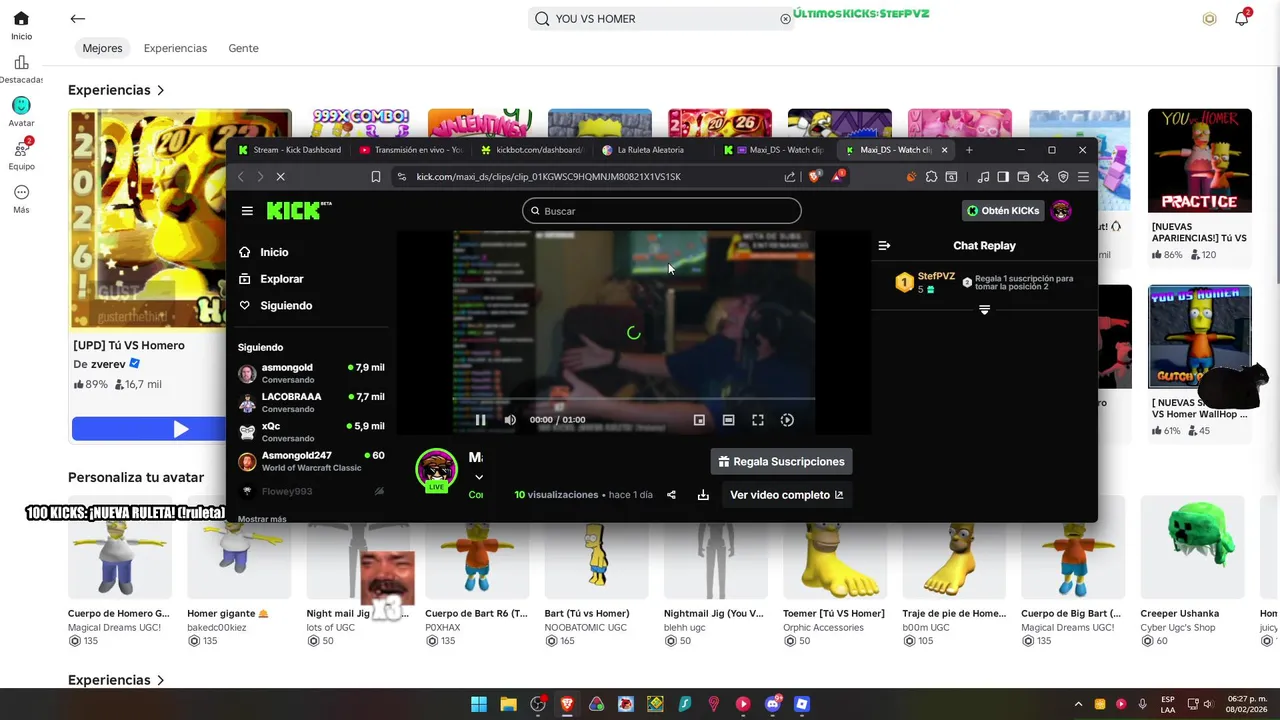Stop loading the Kick page
The image size is (1280, 720).
(280, 177)
